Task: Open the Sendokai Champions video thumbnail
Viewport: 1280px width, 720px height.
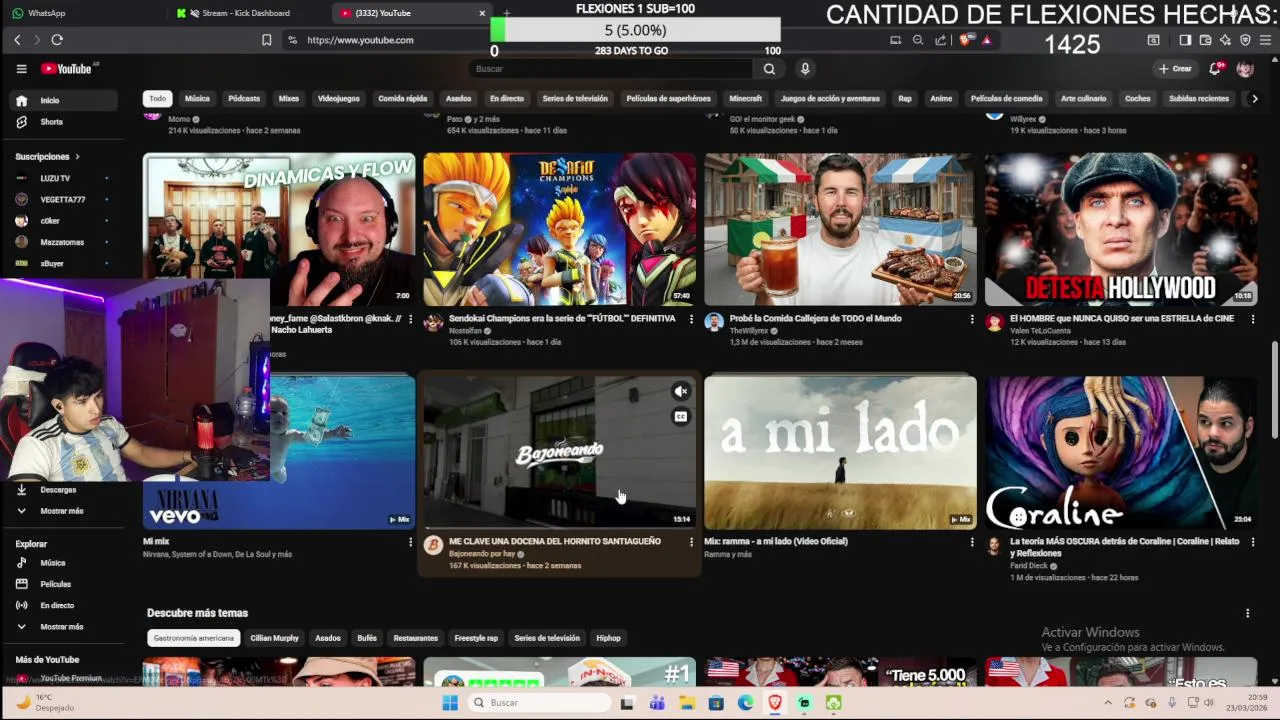Action: pyautogui.click(x=559, y=229)
